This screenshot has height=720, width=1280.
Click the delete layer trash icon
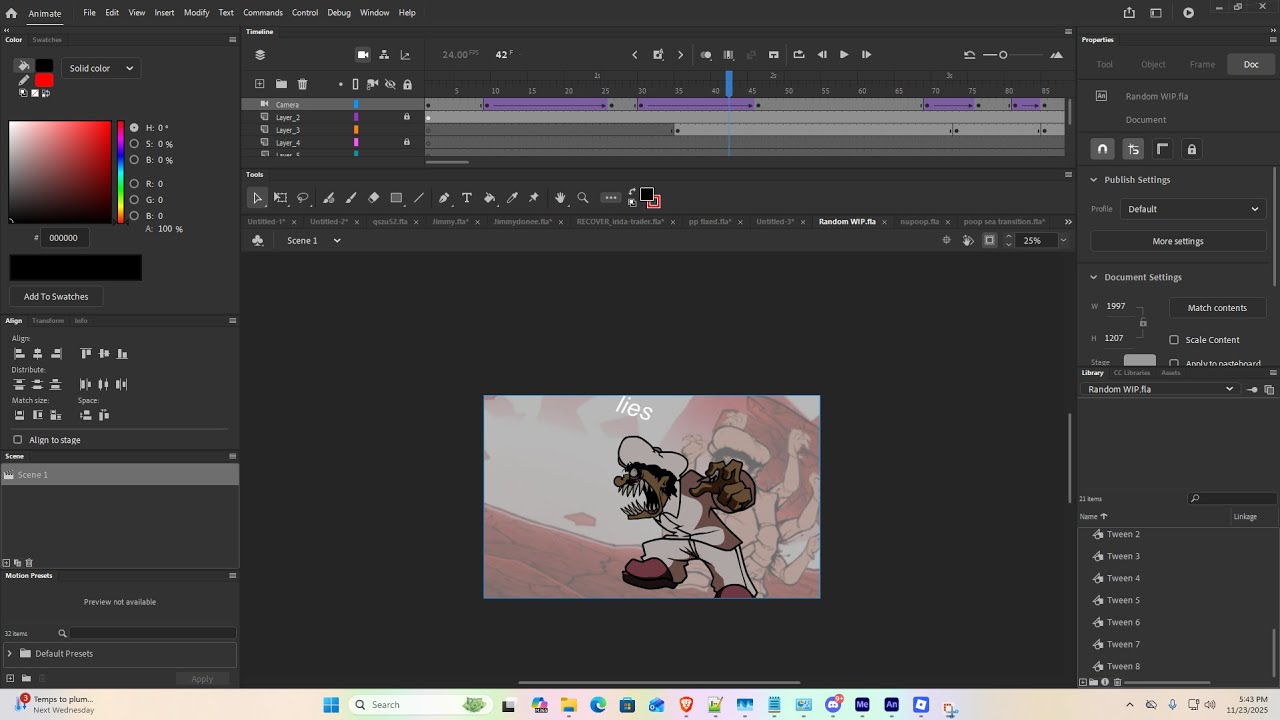point(303,84)
